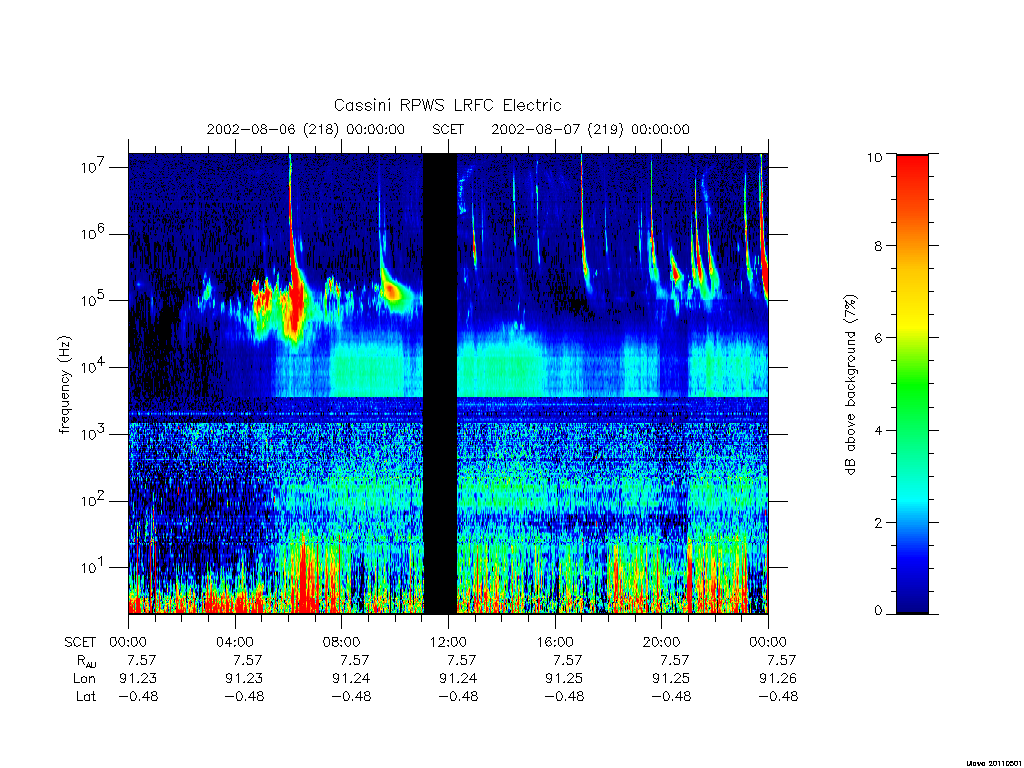Click the title "Cassini RPWS LRFC Electric"
Image resolution: width=1024 pixels, height=768 pixels.
(447, 105)
